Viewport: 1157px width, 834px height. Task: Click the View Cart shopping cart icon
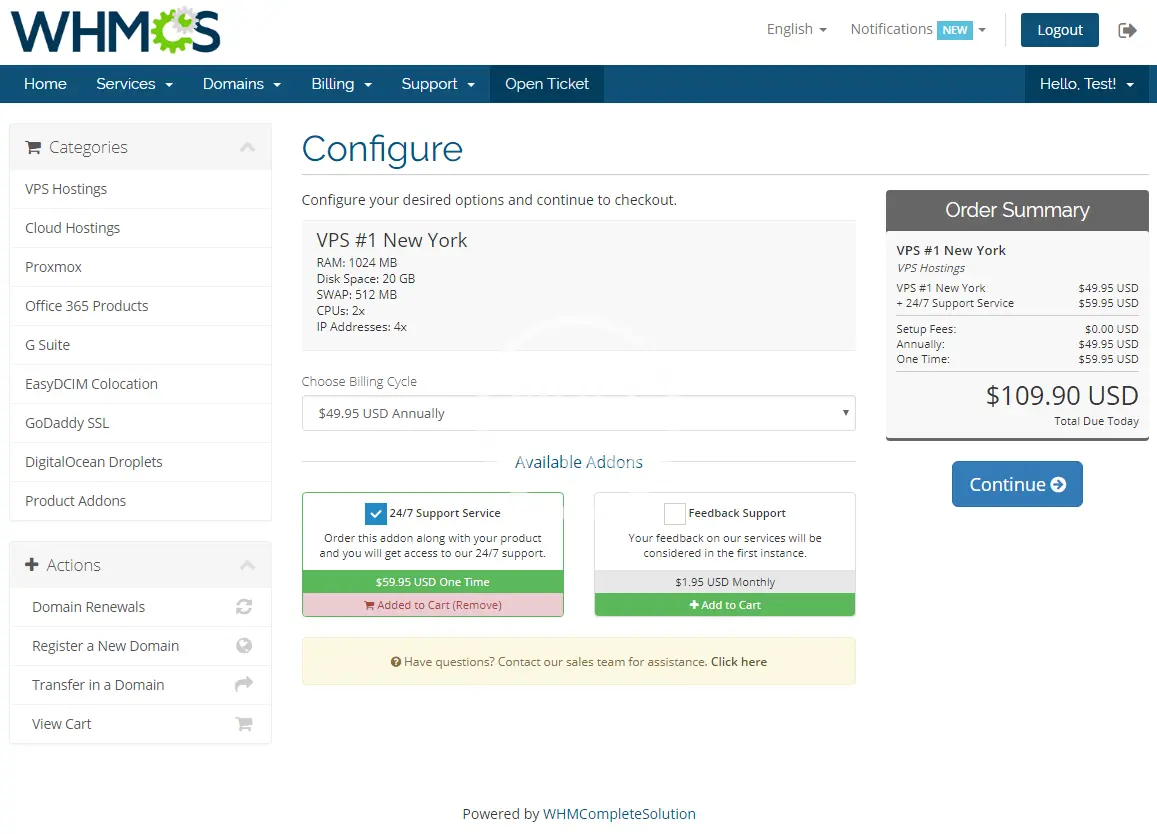244,724
